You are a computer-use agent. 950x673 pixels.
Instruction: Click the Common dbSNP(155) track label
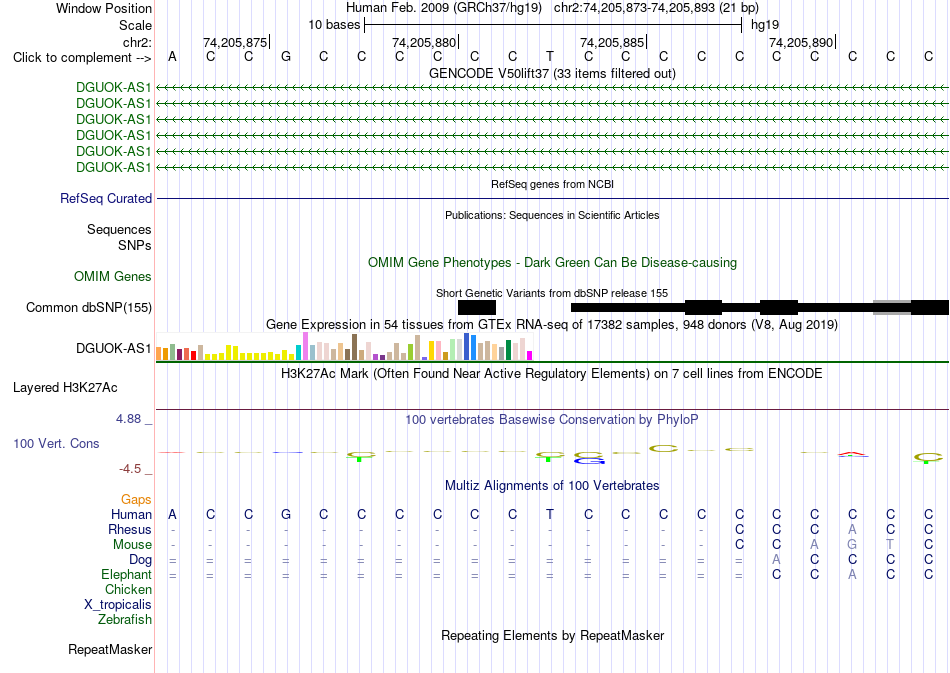89,308
